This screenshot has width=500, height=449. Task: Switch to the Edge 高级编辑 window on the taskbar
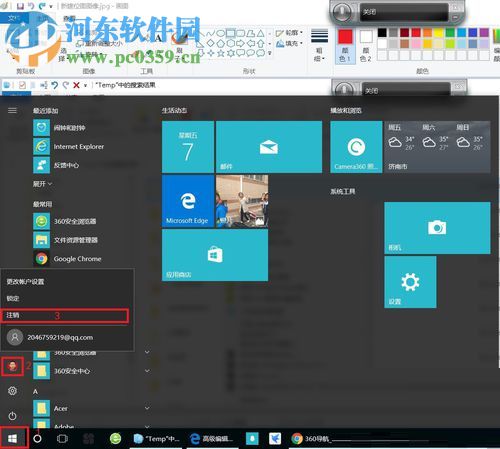click(x=212, y=439)
